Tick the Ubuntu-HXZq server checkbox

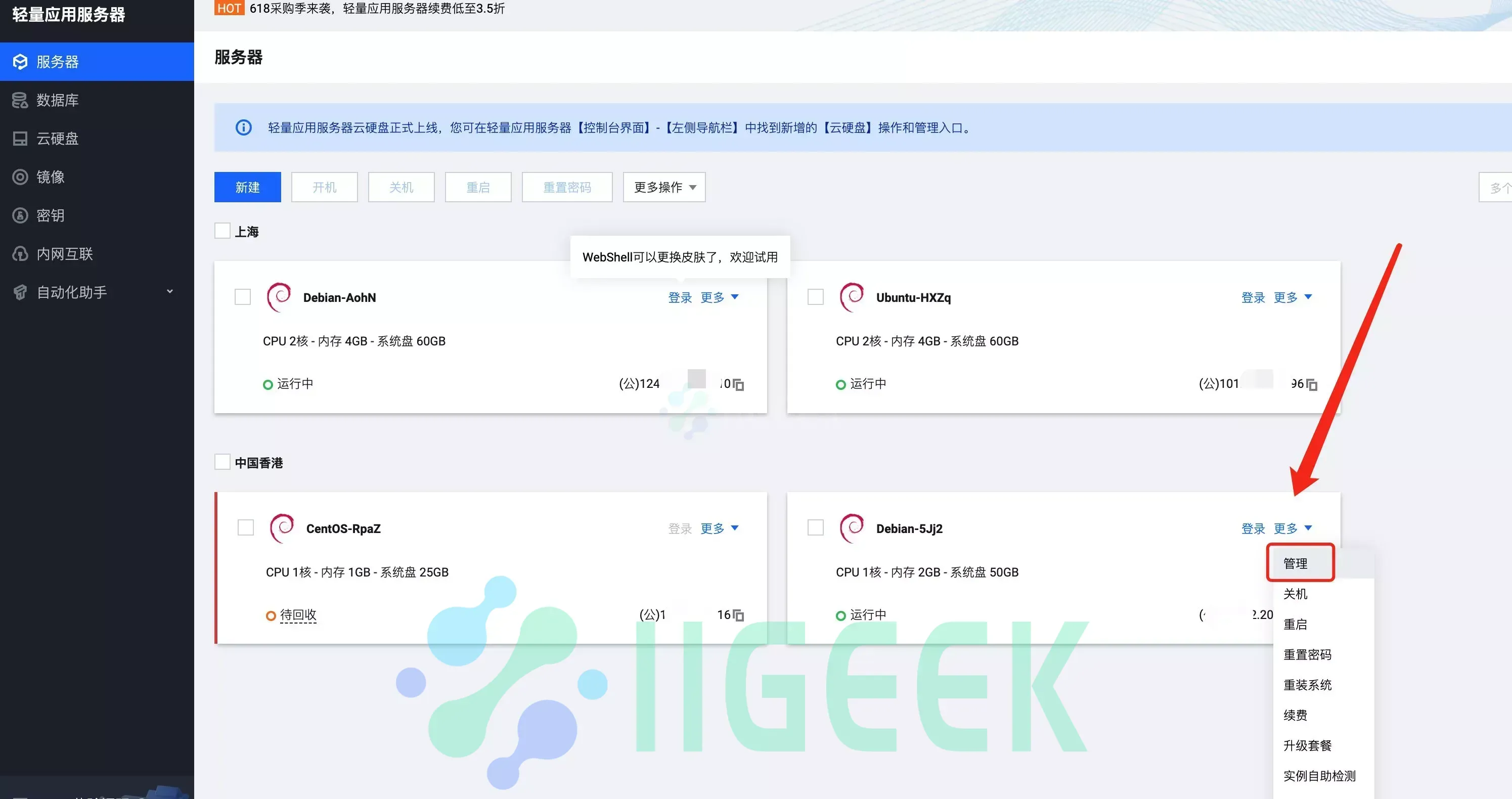coord(815,297)
